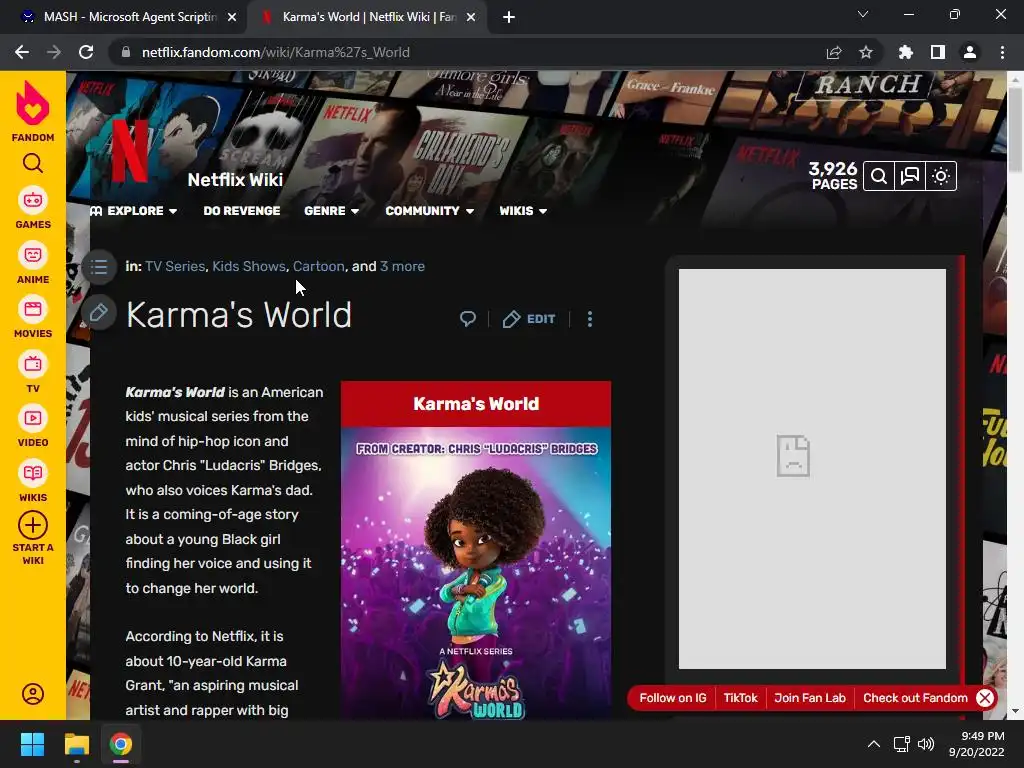Open the Karma's World poster image

pos(476,573)
